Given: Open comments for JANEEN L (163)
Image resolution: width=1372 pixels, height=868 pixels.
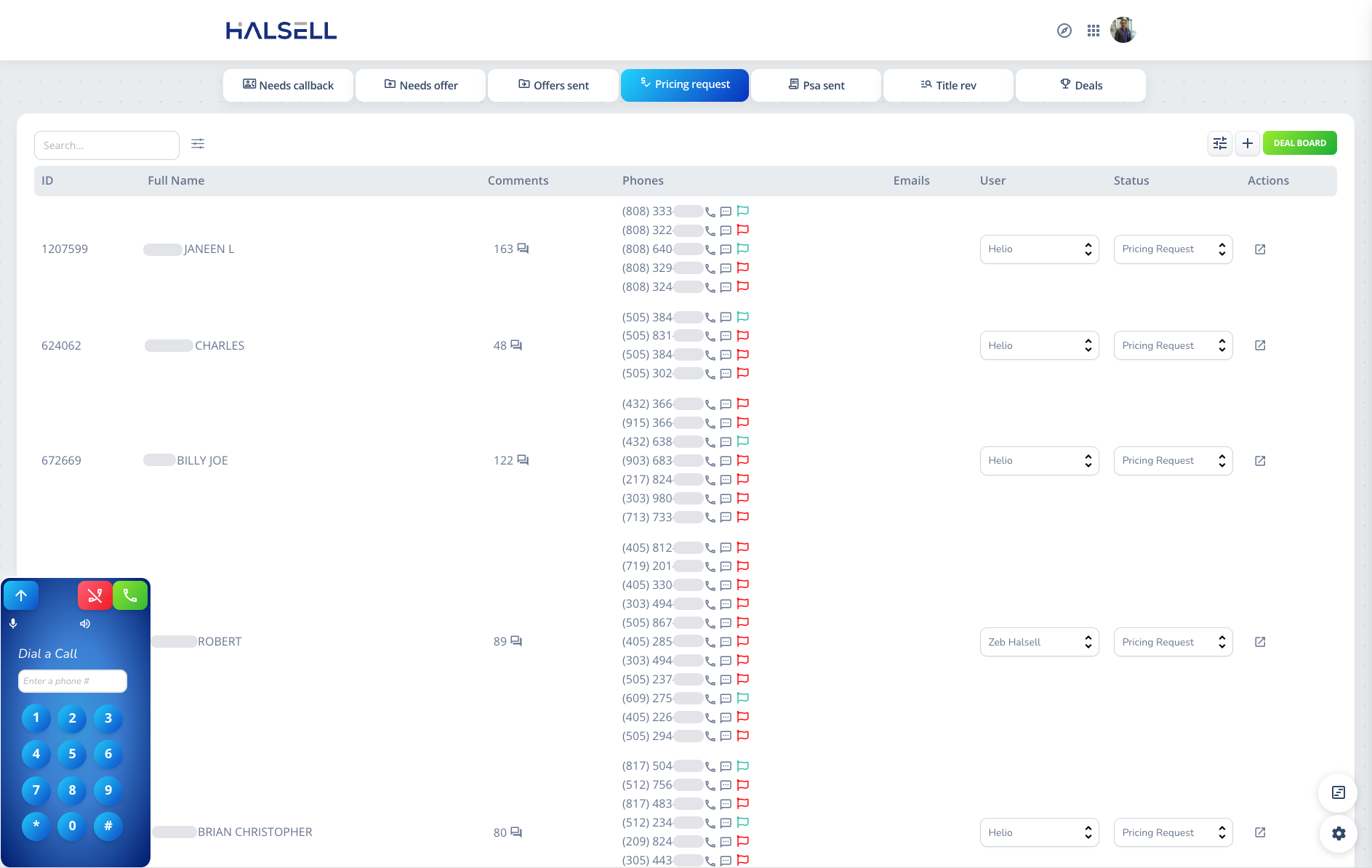Looking at the screenshot, I should [x=522, y=249].
